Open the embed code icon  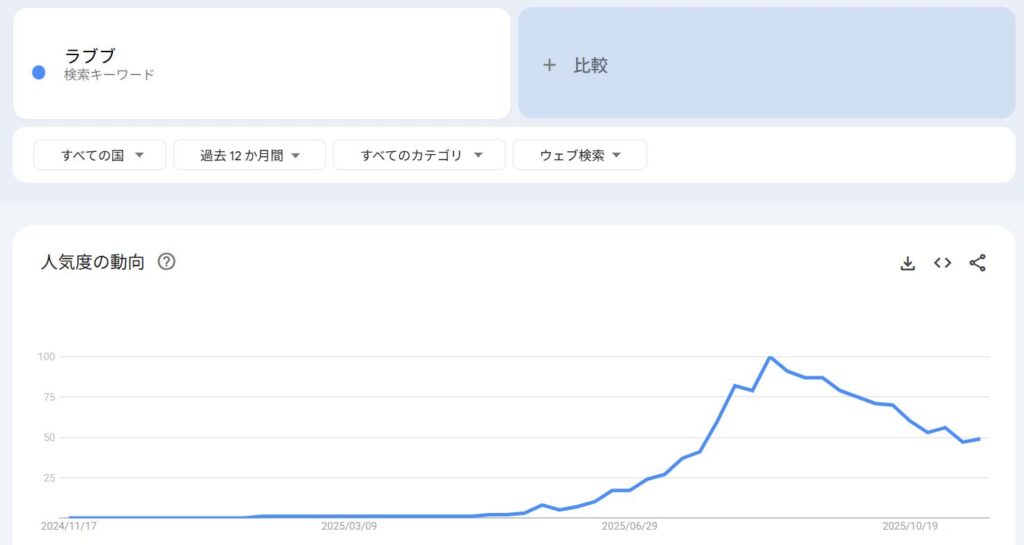(x=942, y=263)
